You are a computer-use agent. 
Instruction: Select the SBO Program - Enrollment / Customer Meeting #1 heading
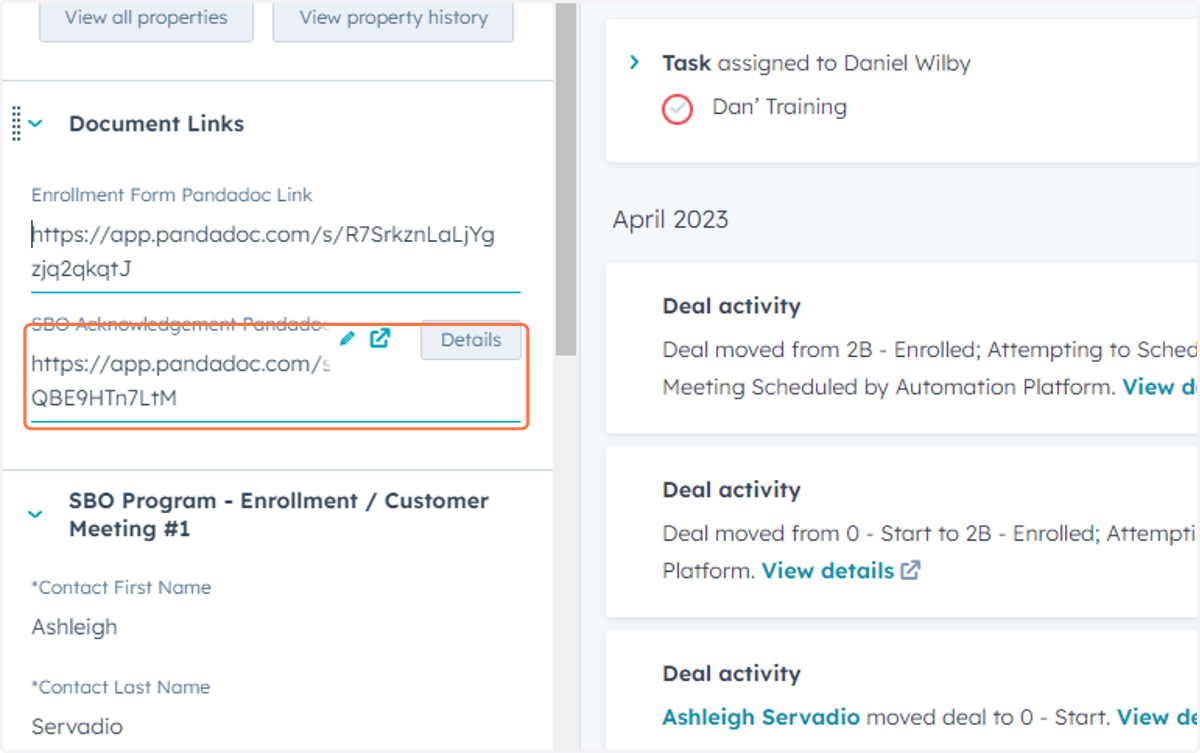[x=279, y=514]
